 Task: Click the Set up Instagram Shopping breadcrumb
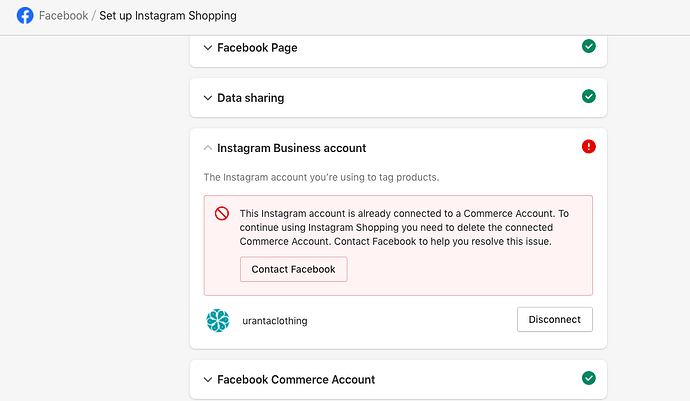168,17
